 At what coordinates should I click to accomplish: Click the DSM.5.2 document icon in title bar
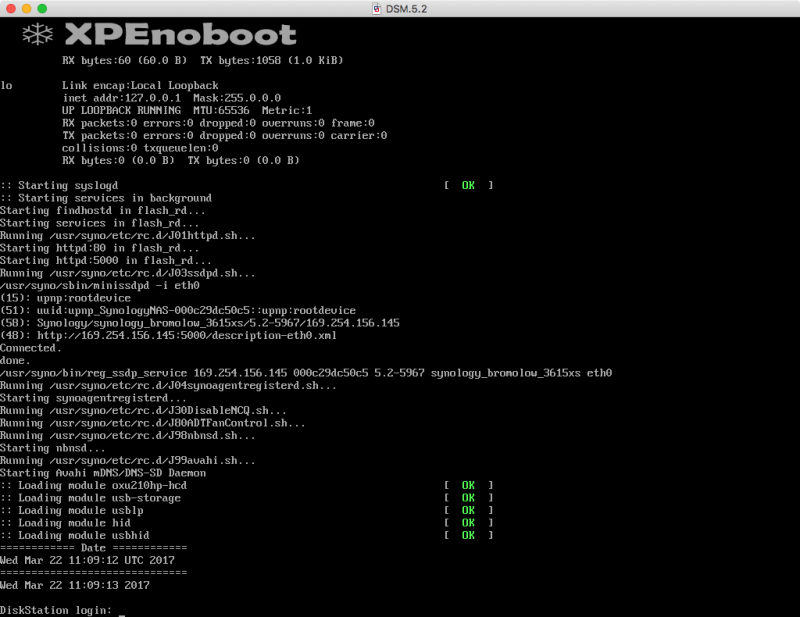coord(376,9)
